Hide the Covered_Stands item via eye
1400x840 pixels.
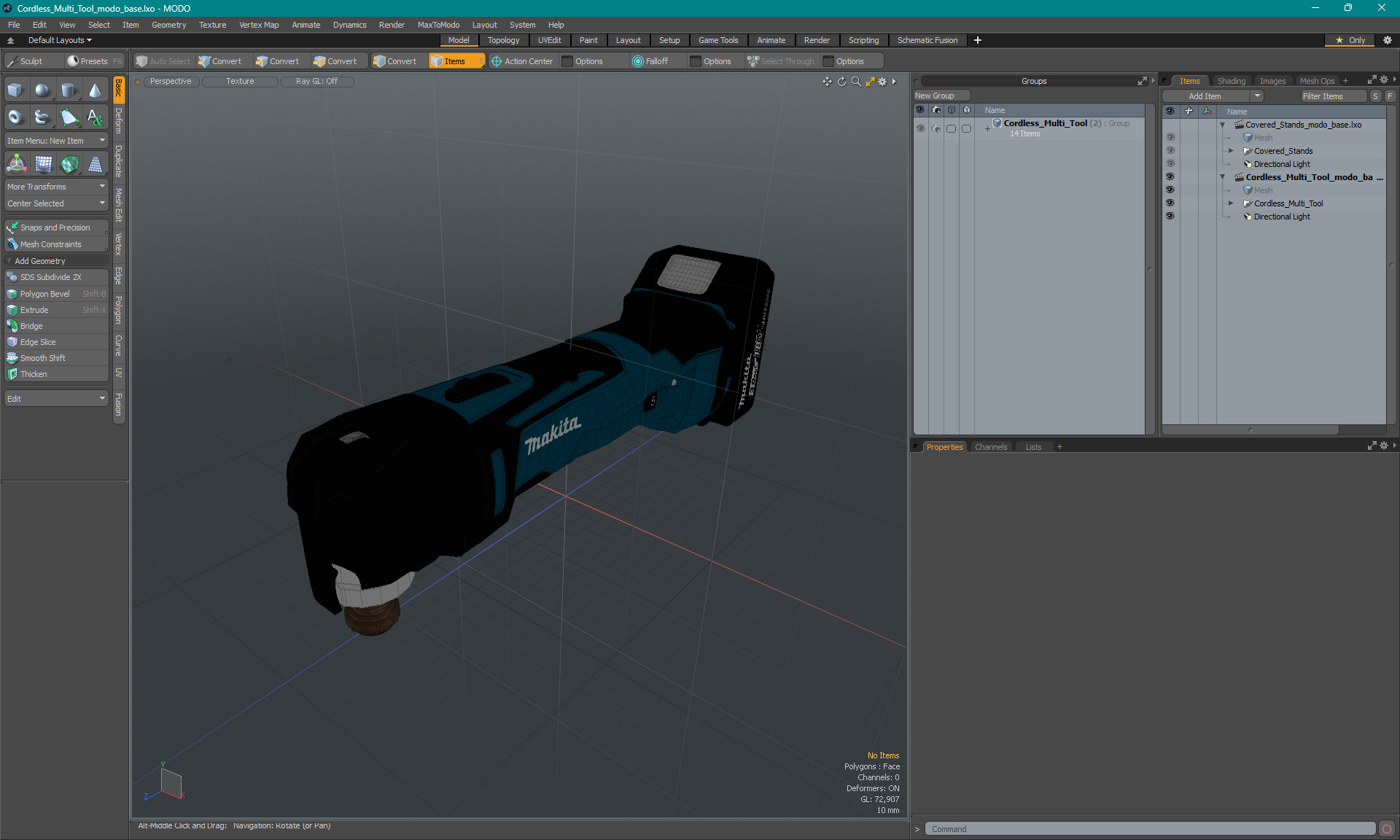tap(1170, 150)
